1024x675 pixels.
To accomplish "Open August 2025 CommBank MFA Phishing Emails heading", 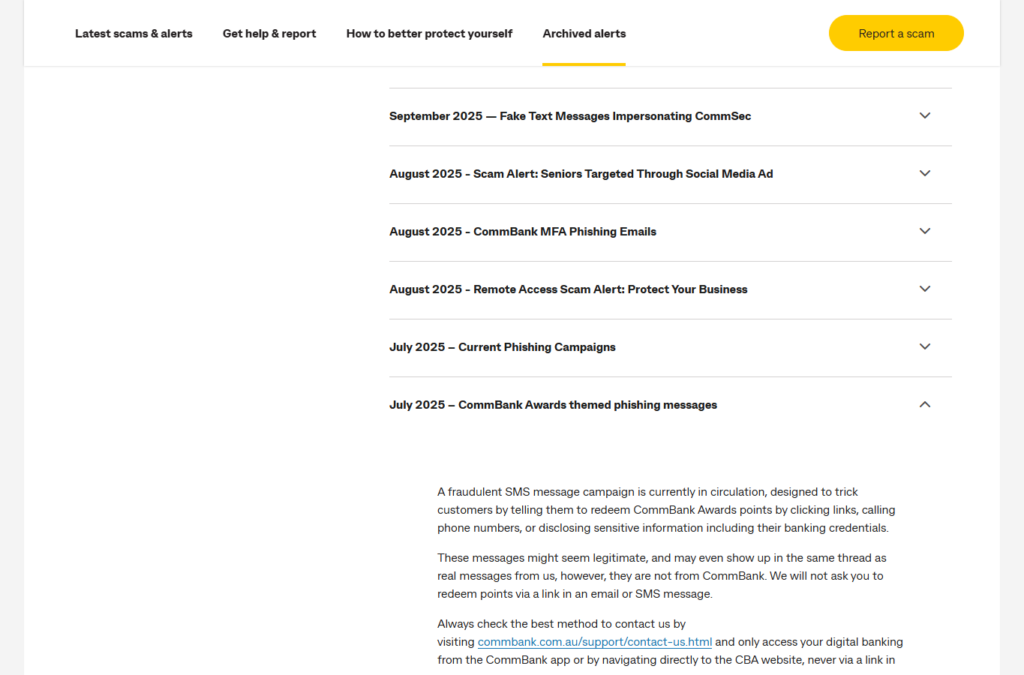I will click(522, 232).
